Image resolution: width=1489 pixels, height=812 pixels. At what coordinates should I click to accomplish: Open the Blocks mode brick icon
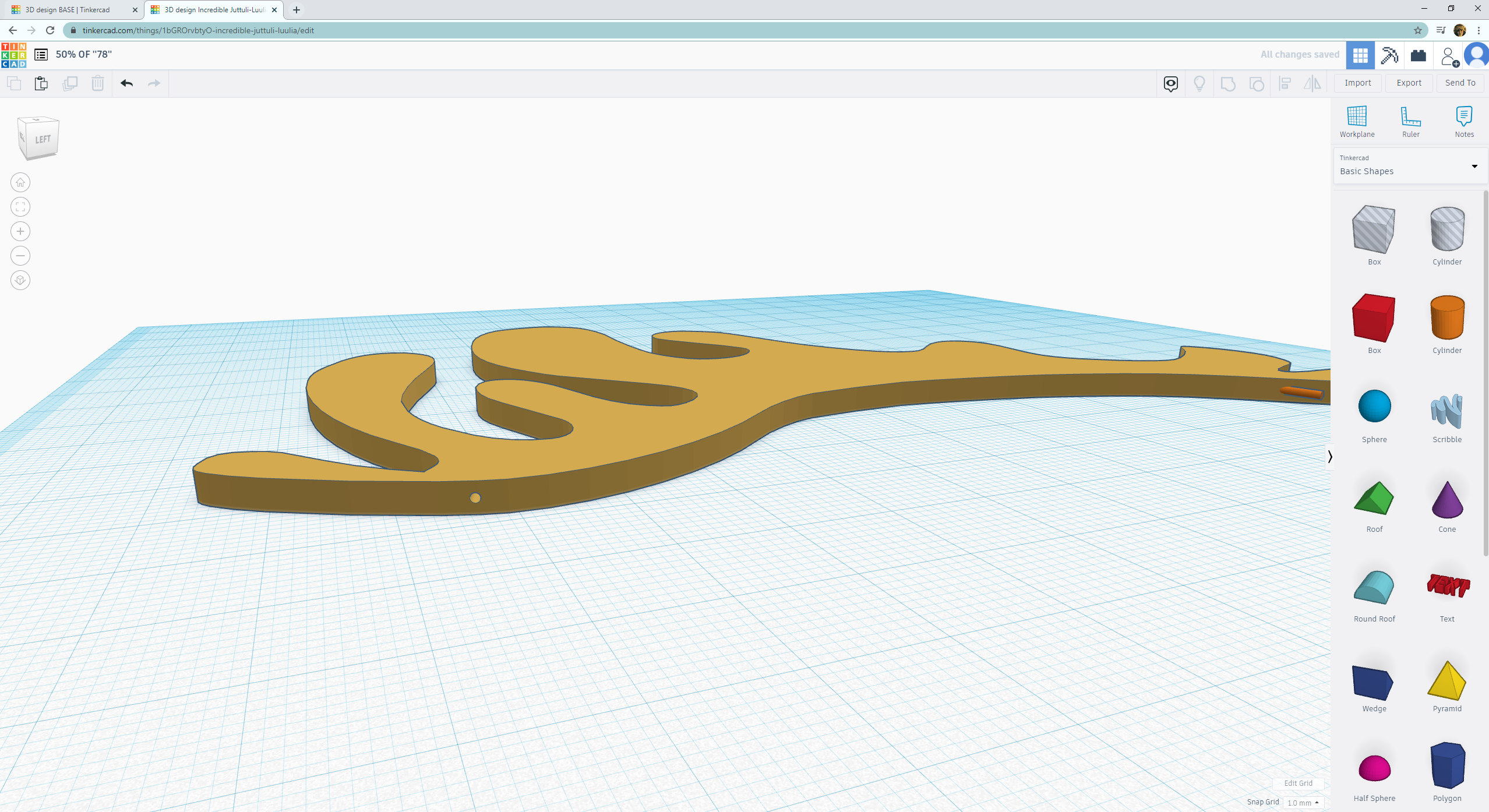[x=1418, y=55]
